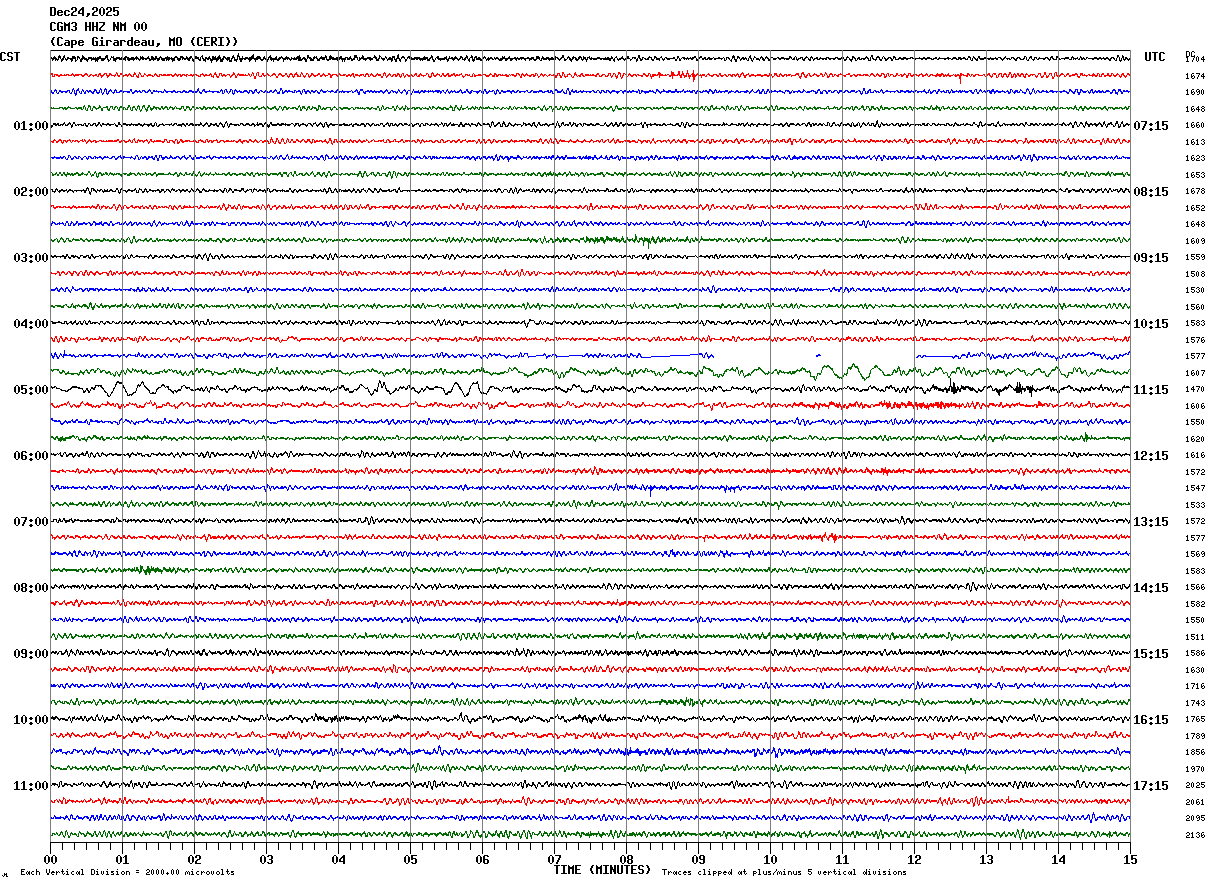Screen dimensions: 1210x886
Task: Click the DC offset value 1690
Action: pos(1195,93)
